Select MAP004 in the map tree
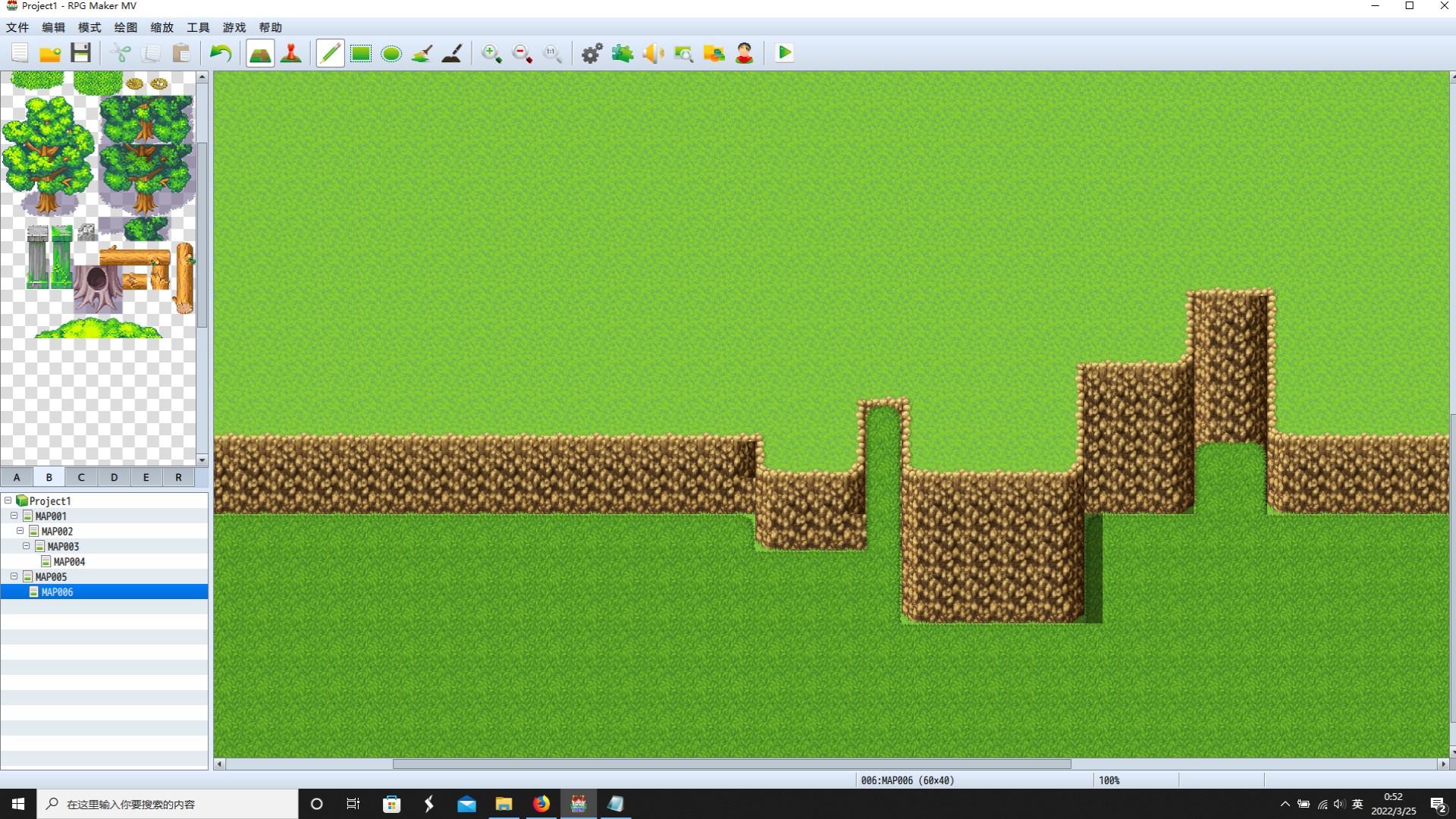1456x819 pixels. tap(69, 562)
